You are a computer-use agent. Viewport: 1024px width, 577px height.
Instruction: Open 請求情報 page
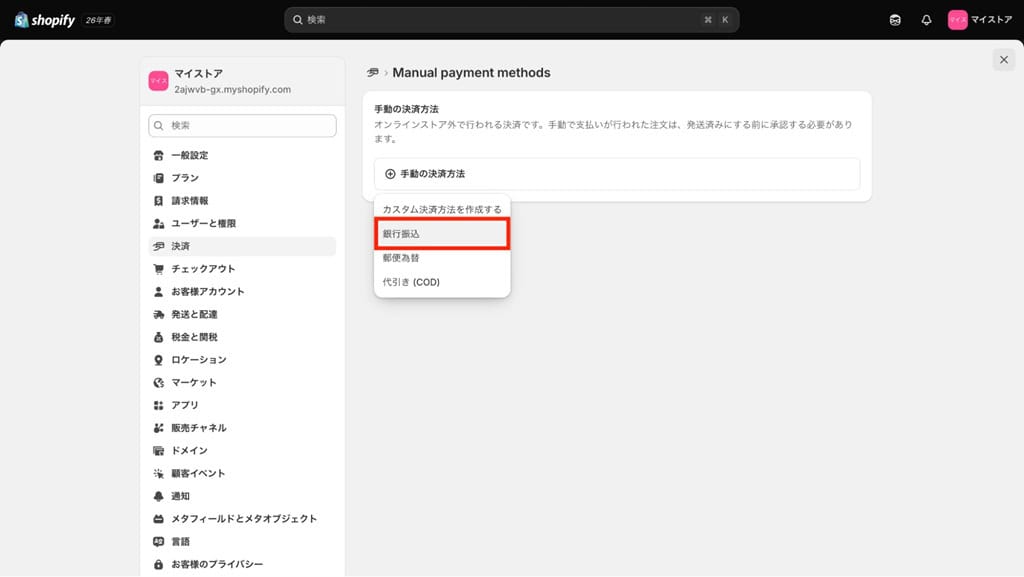(x=242, y=201)
